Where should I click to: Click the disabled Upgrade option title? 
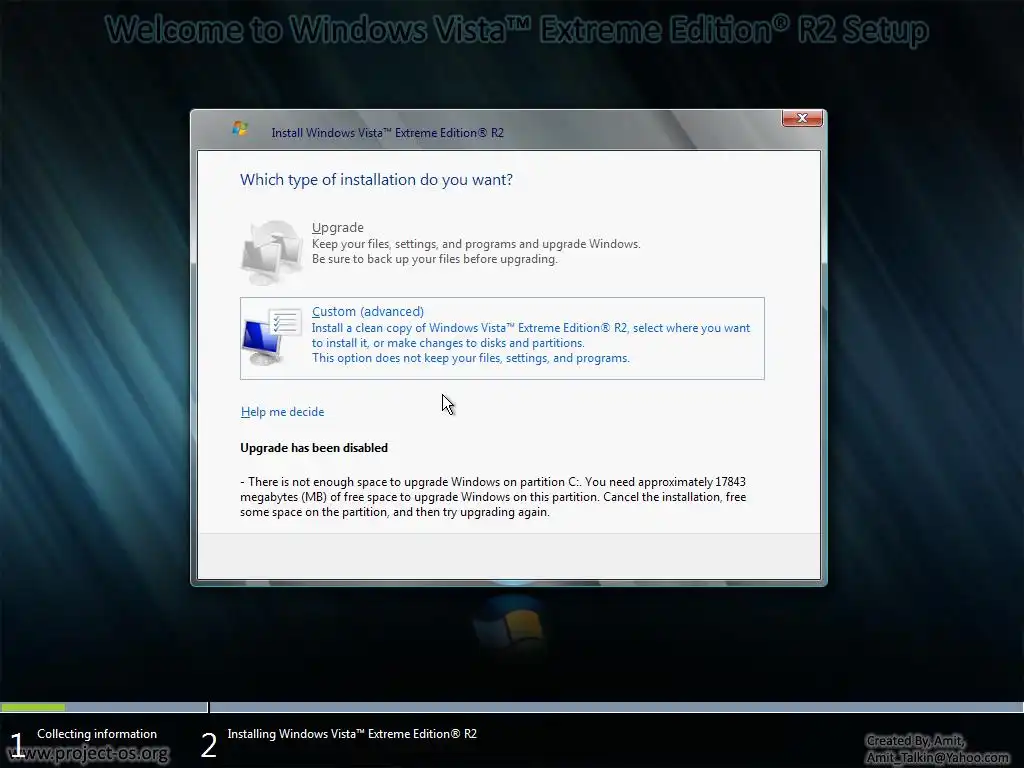[338, 227]
